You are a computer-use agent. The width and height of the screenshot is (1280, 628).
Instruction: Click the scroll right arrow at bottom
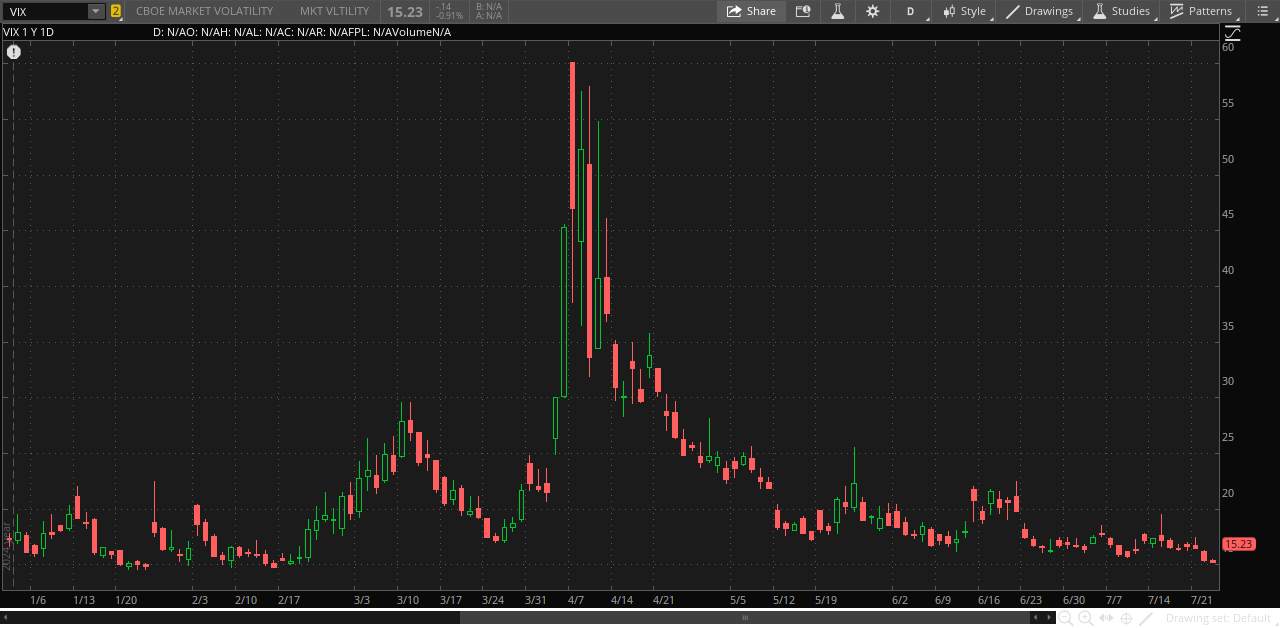point(1049,618)
